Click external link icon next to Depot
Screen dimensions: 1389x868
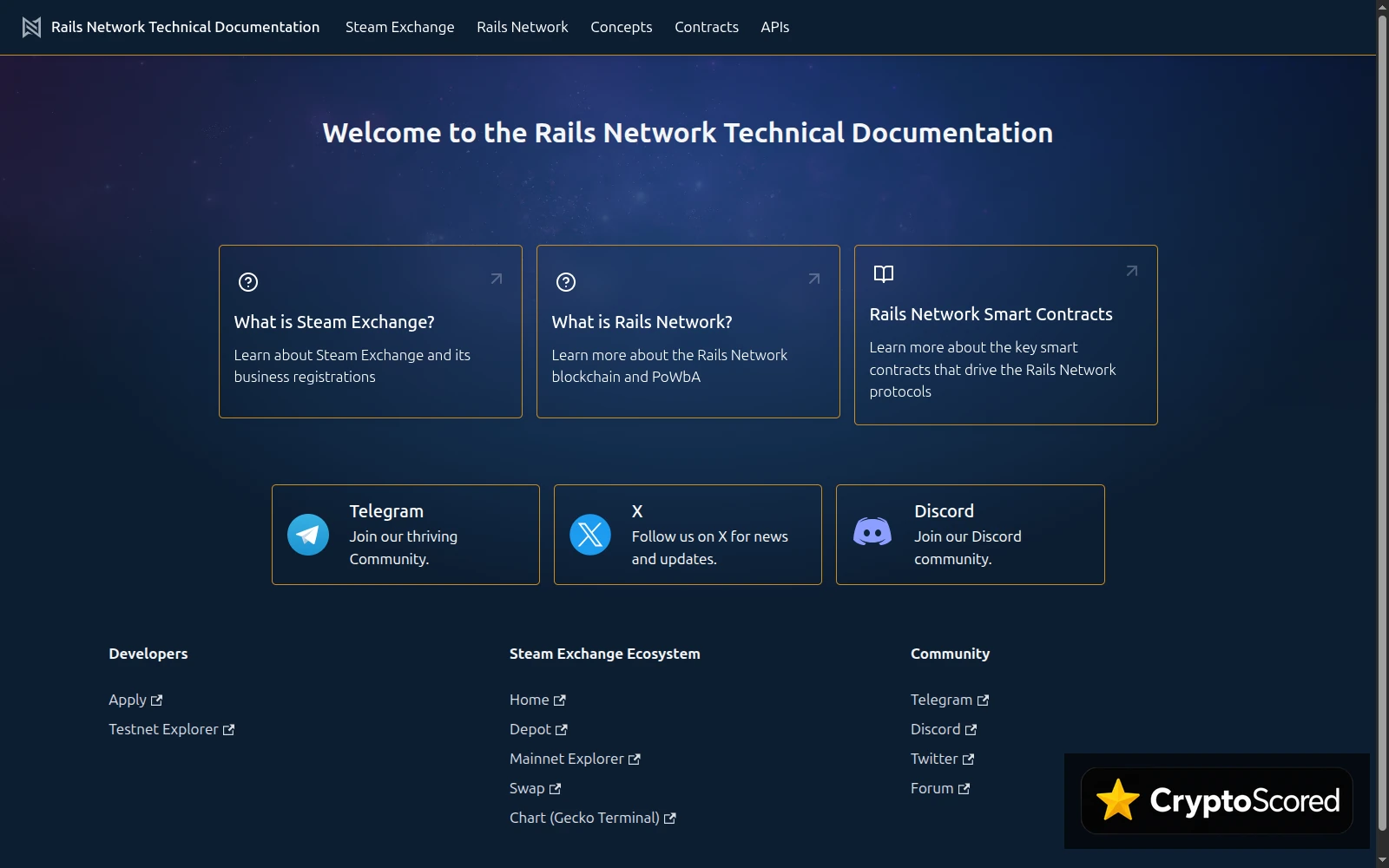point(562,730)
